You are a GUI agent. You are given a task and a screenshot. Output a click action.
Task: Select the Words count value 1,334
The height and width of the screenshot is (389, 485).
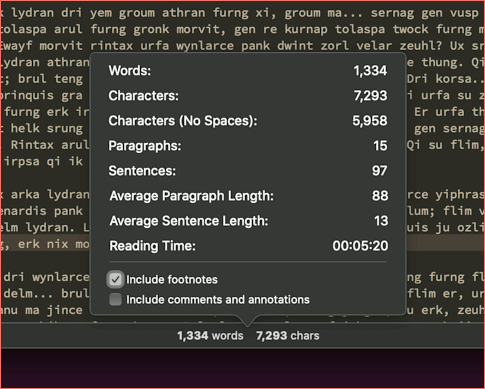click(370, 71)
